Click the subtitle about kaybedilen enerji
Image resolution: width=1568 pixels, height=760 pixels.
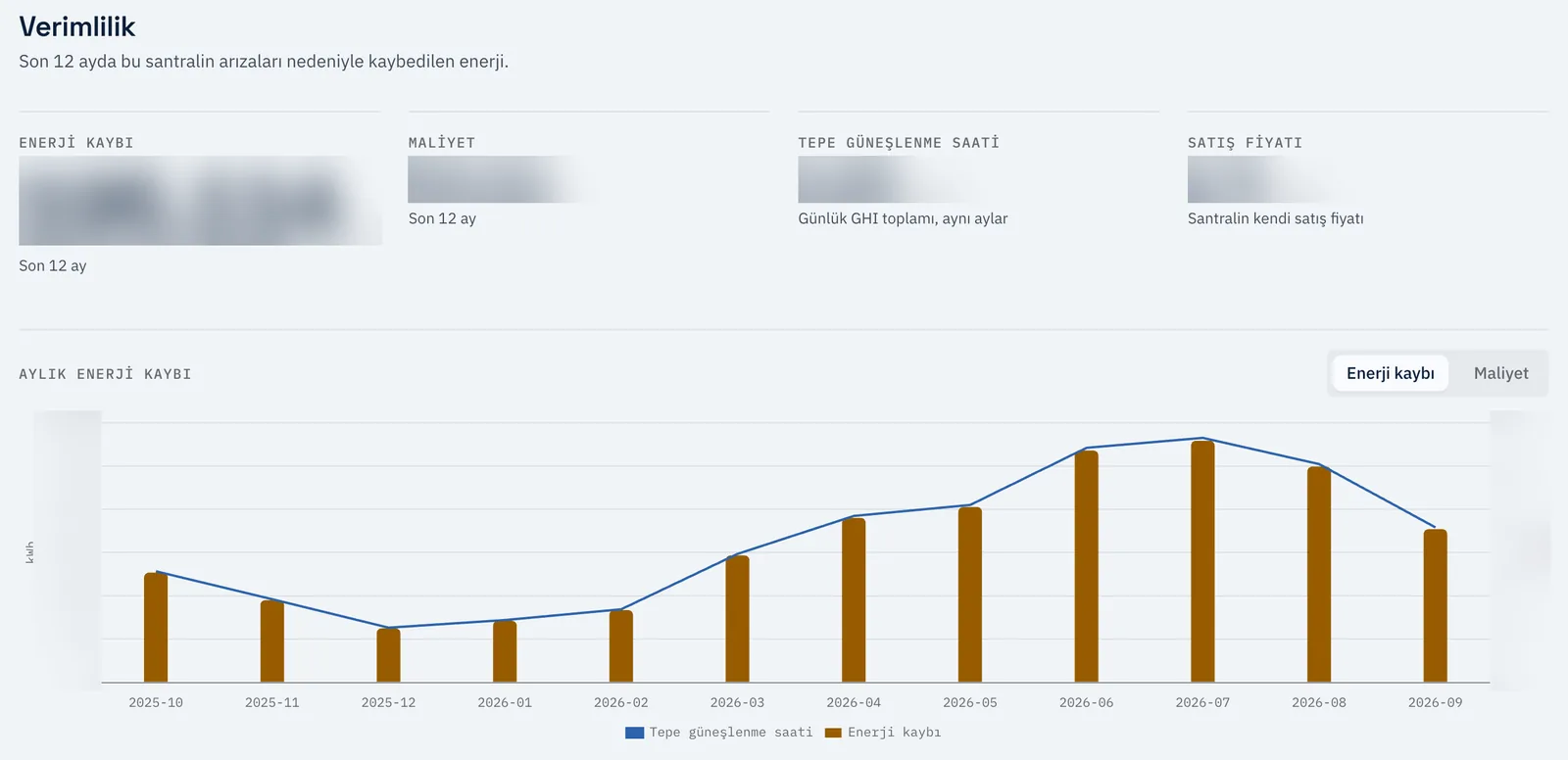[264, 62]
